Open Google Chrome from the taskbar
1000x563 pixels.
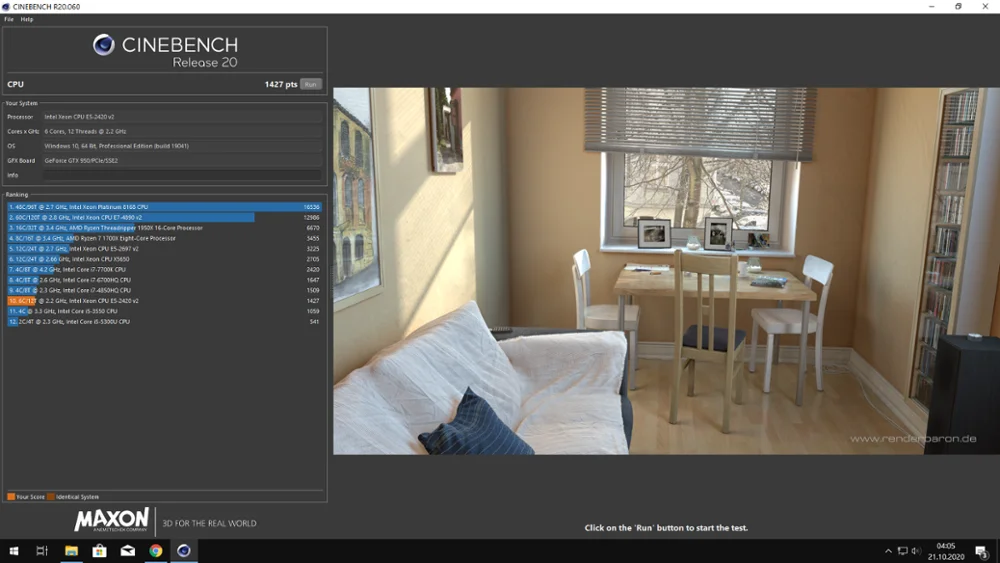point(156,551)
